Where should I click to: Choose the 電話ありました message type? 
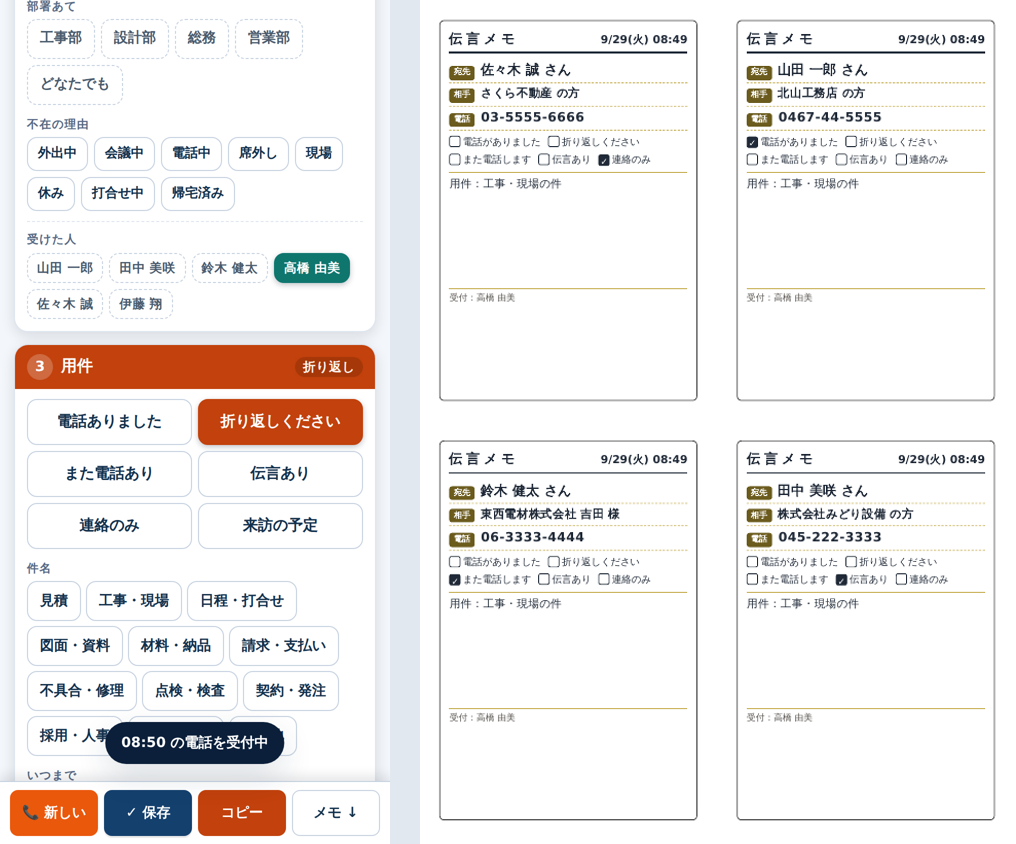(110, 422)
